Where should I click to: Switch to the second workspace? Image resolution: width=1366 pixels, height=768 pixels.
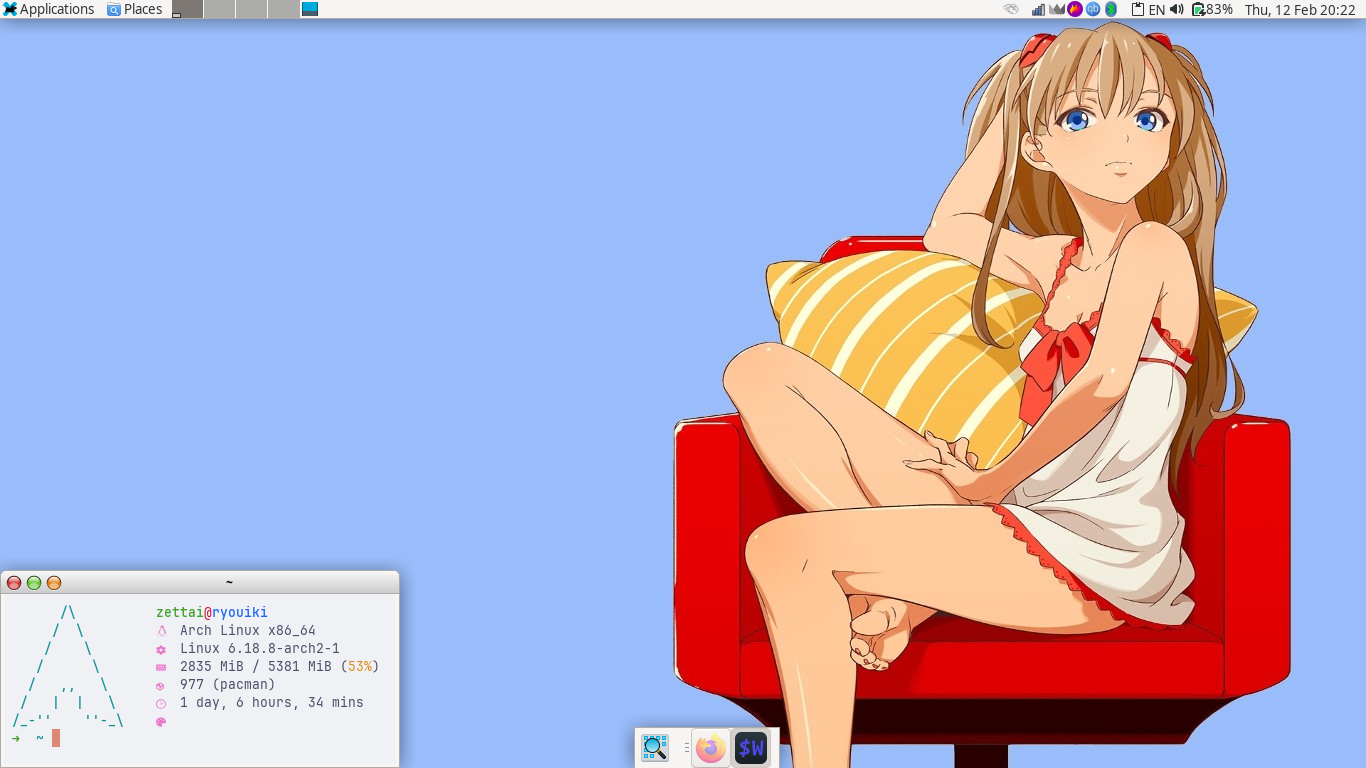(219, 9)
